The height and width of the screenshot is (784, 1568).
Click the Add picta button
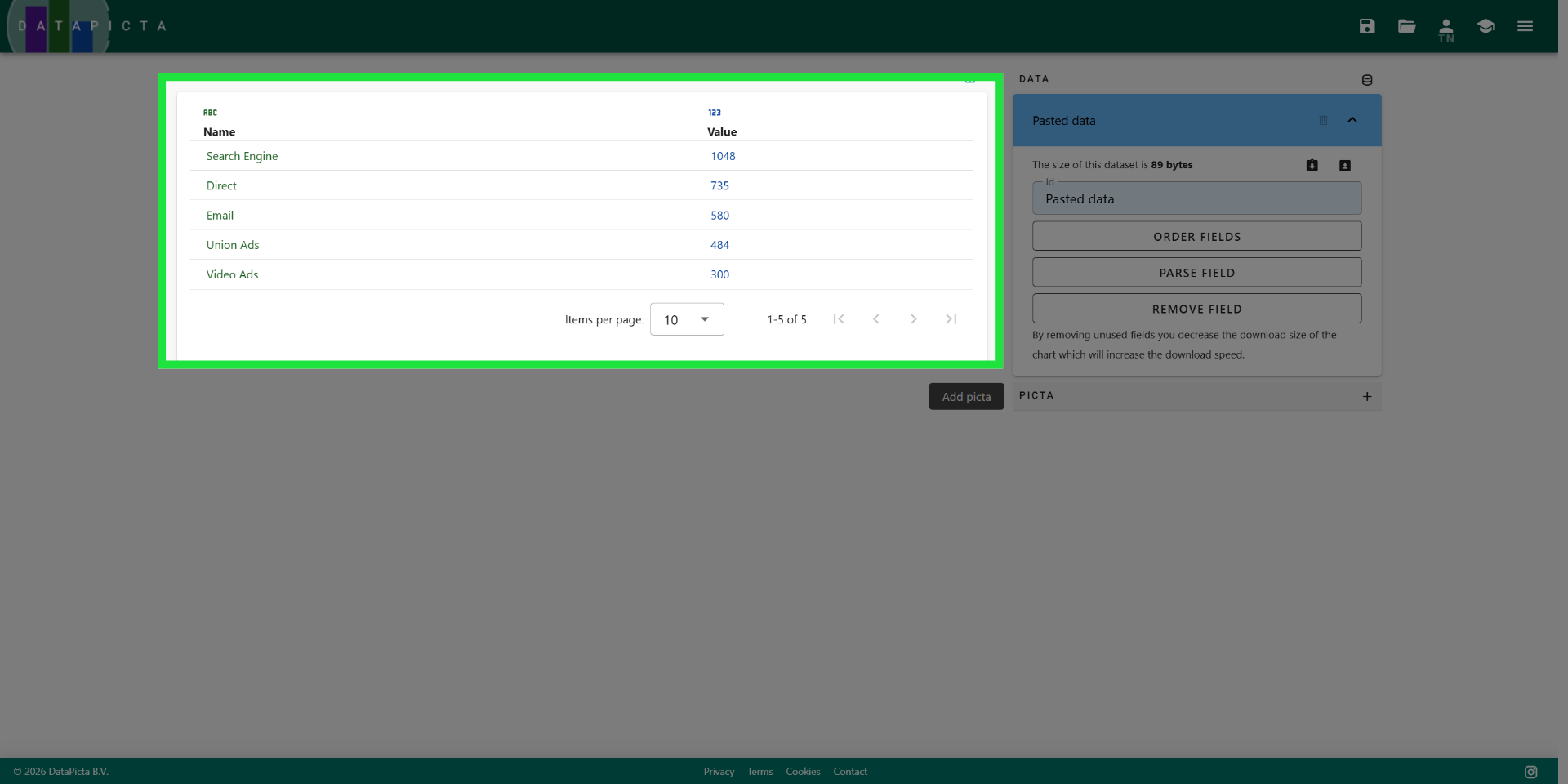click(x=966, y=396)
